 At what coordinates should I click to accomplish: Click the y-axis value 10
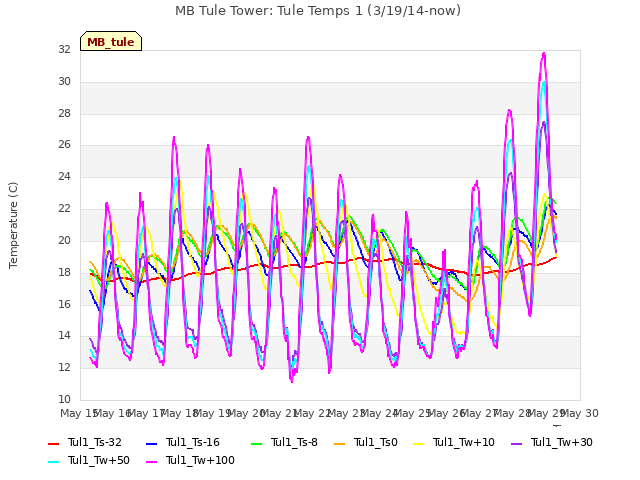(64, 399)
